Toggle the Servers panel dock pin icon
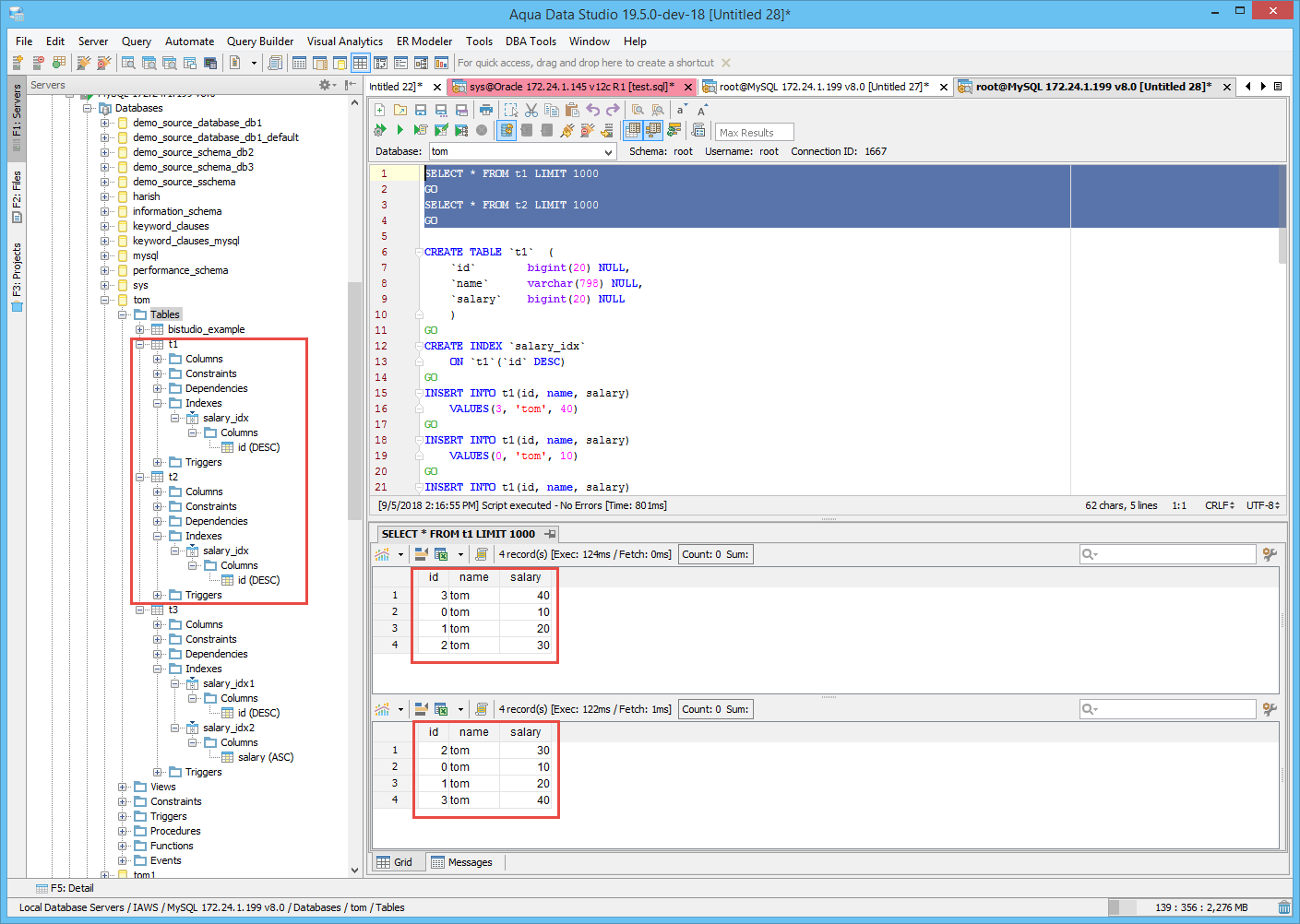 coord(350,85)
